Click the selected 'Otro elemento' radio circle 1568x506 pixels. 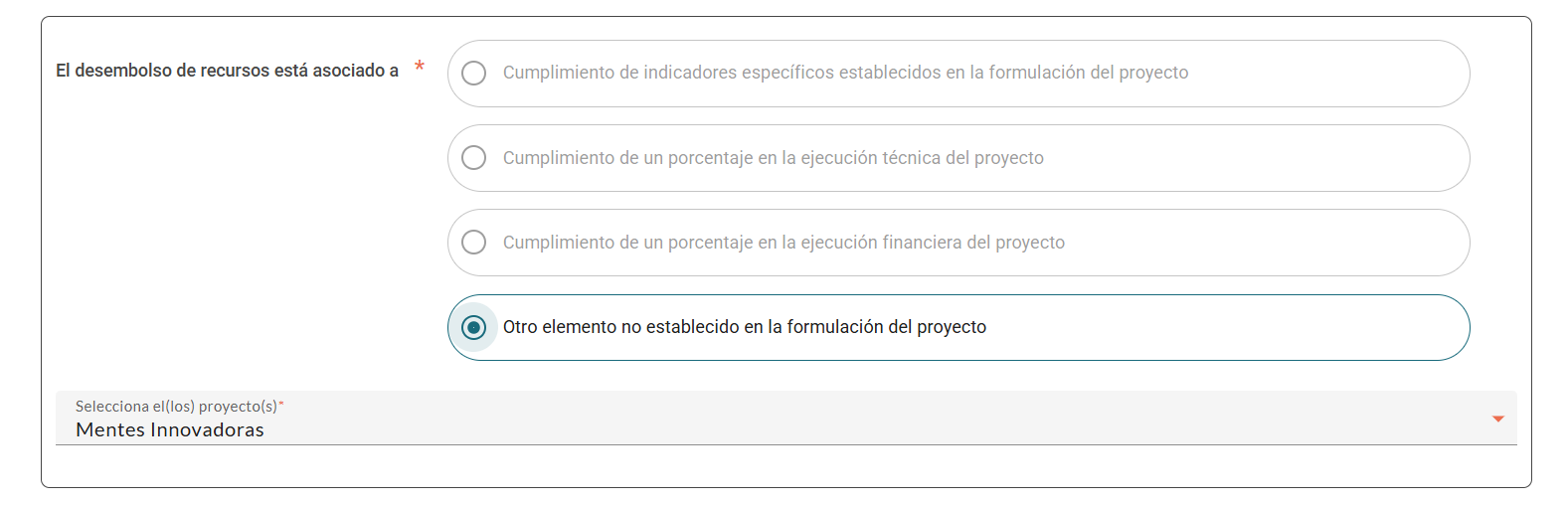point(474,327)
